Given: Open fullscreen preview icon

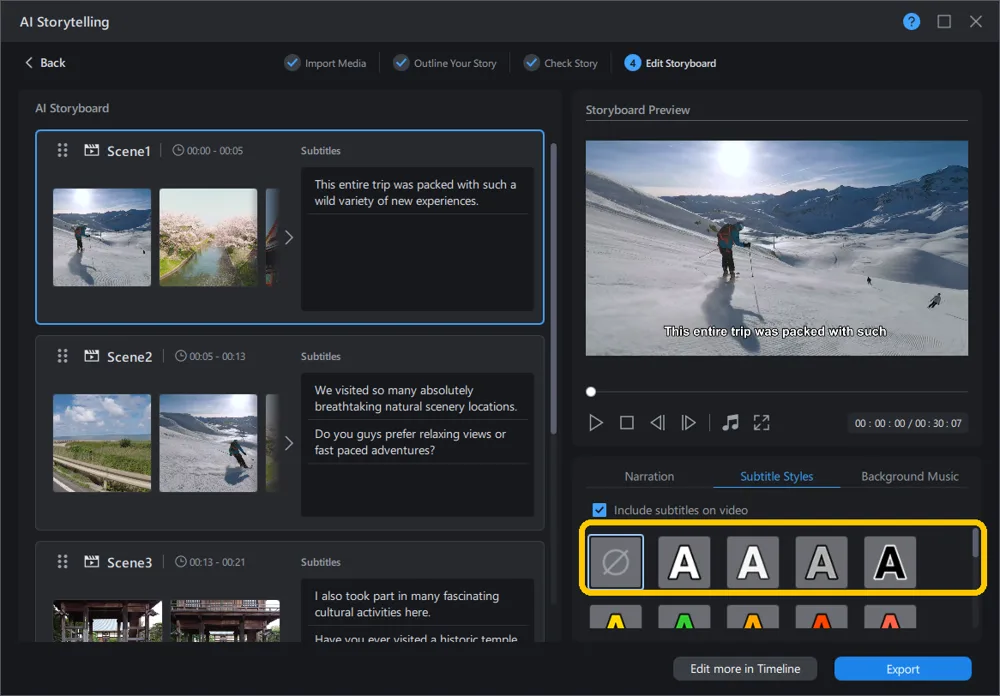Looking at the screenshot, I should point(761,422).
